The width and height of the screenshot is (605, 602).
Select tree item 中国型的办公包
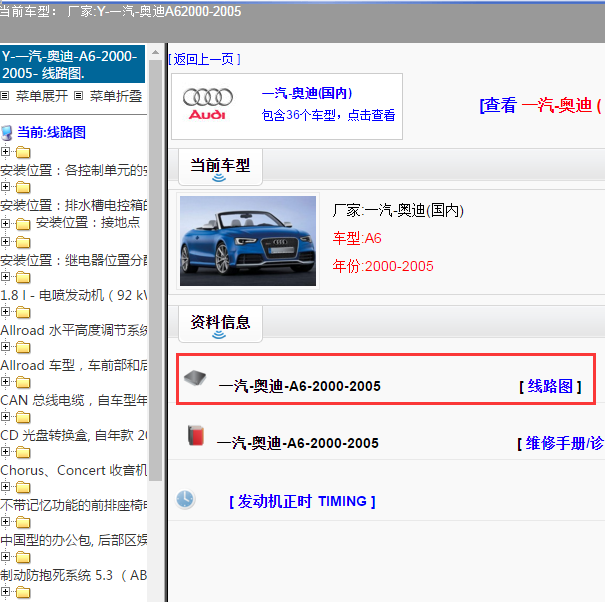click(74, 540)
